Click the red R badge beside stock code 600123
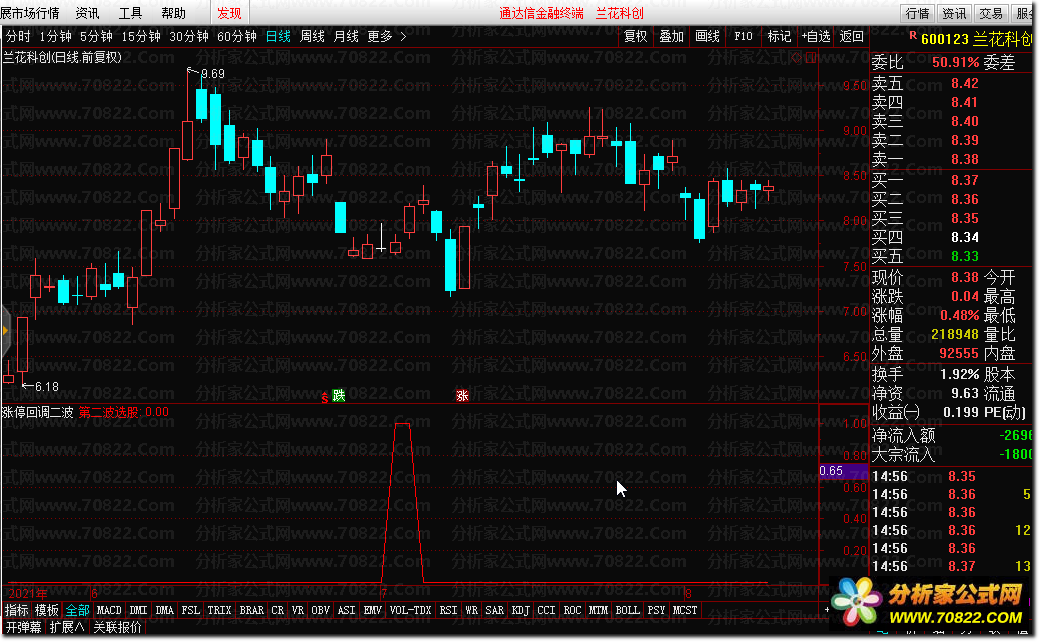The image size is (1041, 642). click(913, 35)
